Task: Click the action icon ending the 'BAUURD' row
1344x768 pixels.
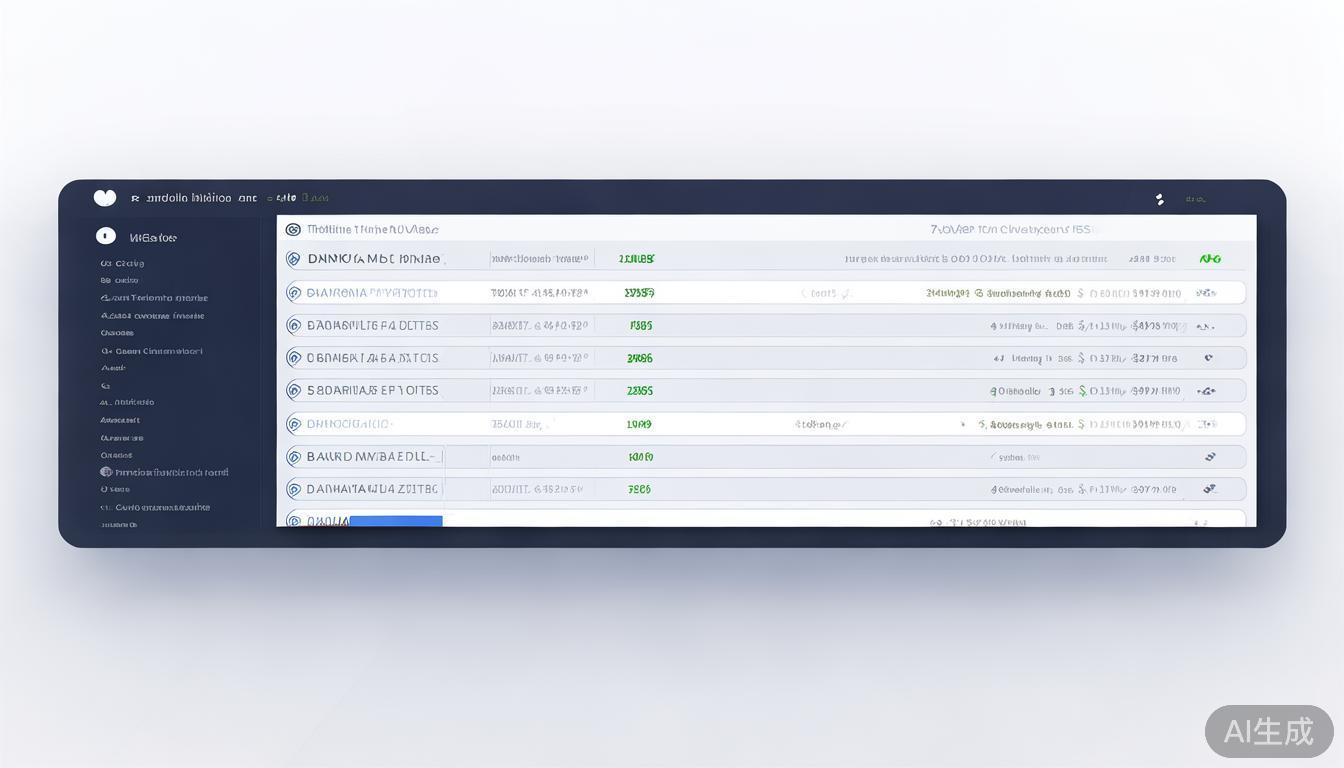Action: (x=1210, y=457)
